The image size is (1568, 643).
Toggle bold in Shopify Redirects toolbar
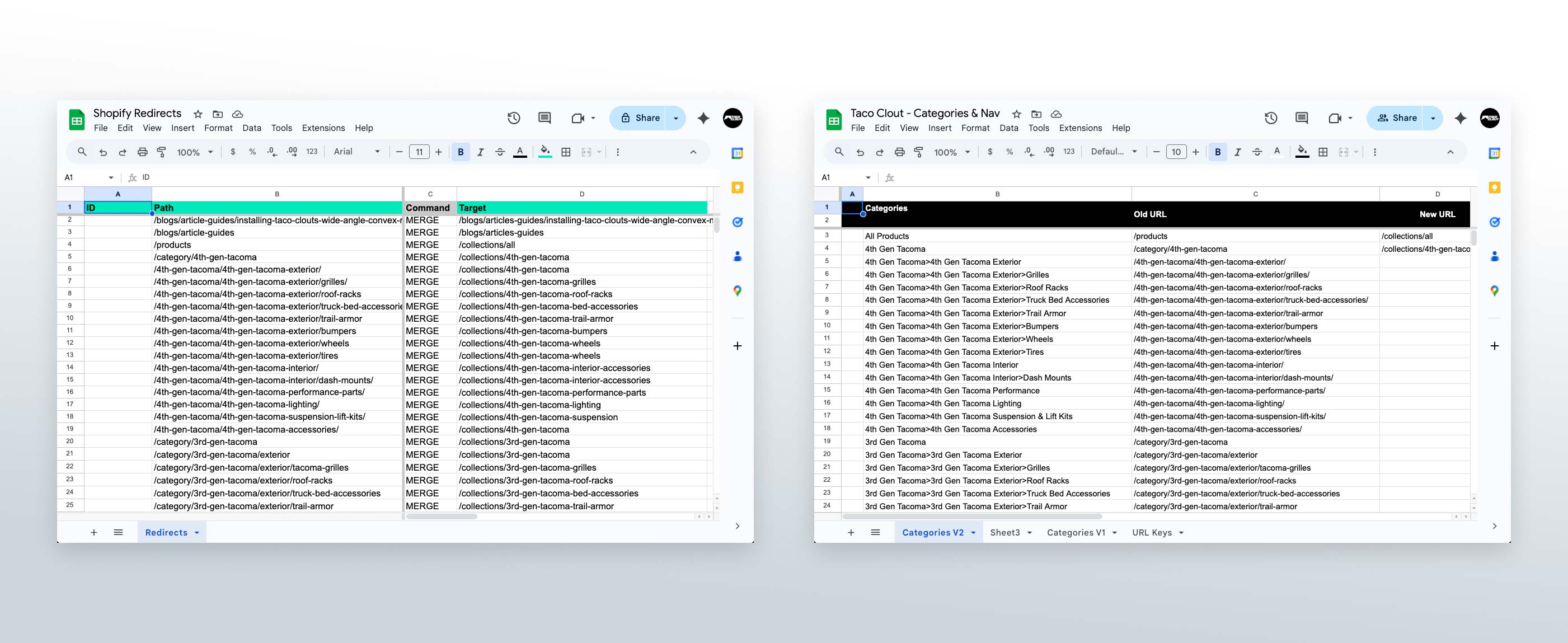coord(461,152)
